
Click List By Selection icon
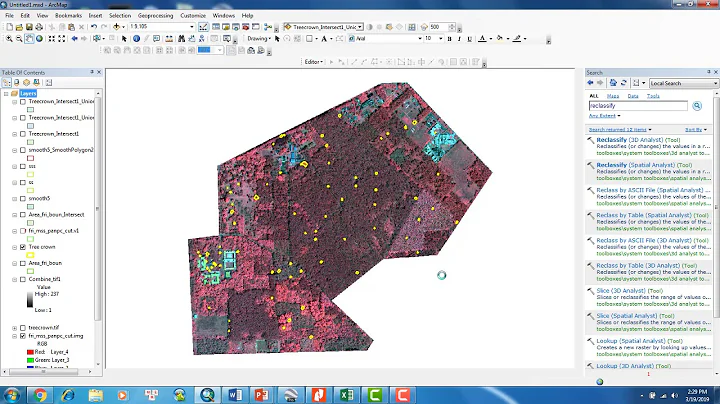point(36,83)
